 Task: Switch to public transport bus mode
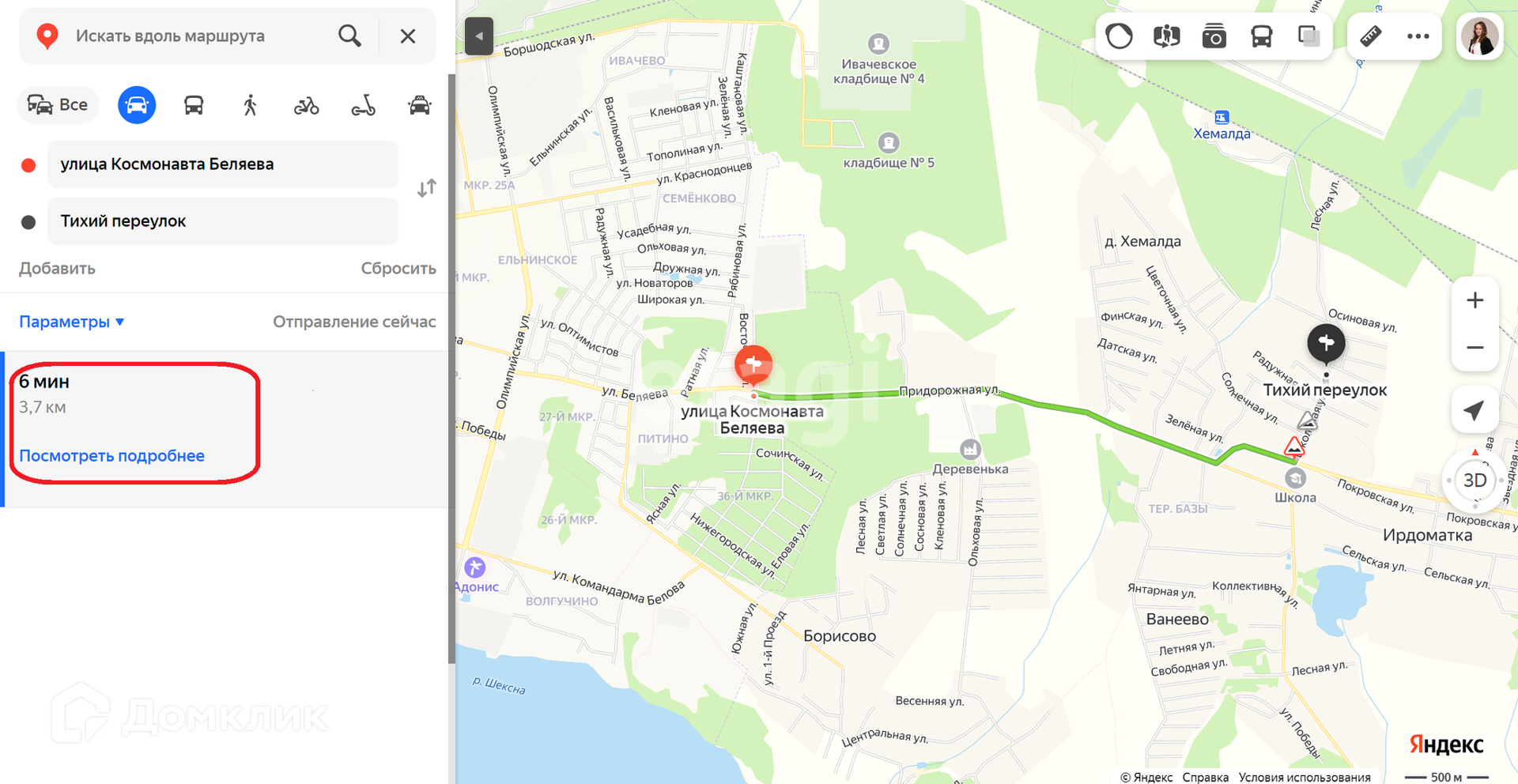194,105
